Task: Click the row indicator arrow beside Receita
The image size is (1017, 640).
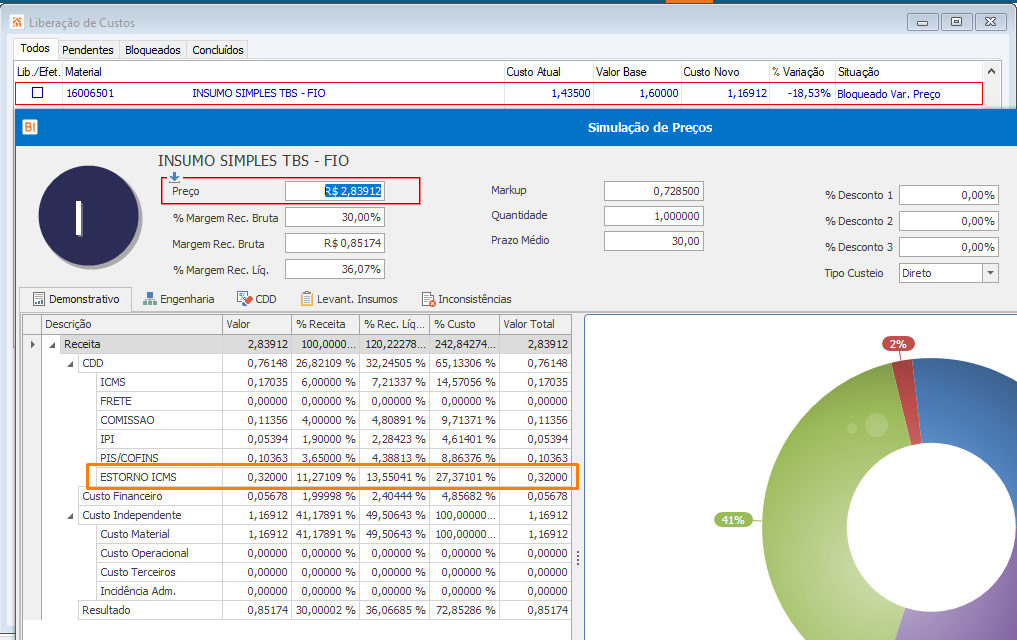Action: coord(32,344)
